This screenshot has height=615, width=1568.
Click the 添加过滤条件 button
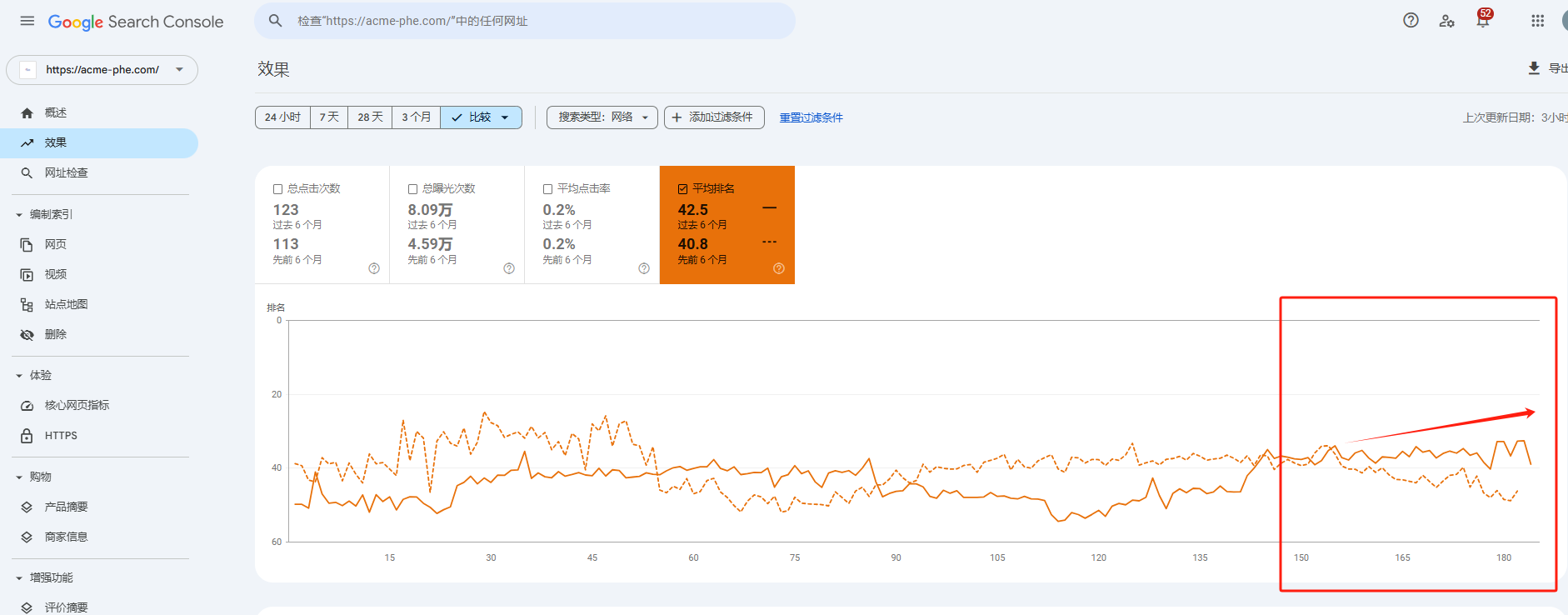(x=714, y=117)
